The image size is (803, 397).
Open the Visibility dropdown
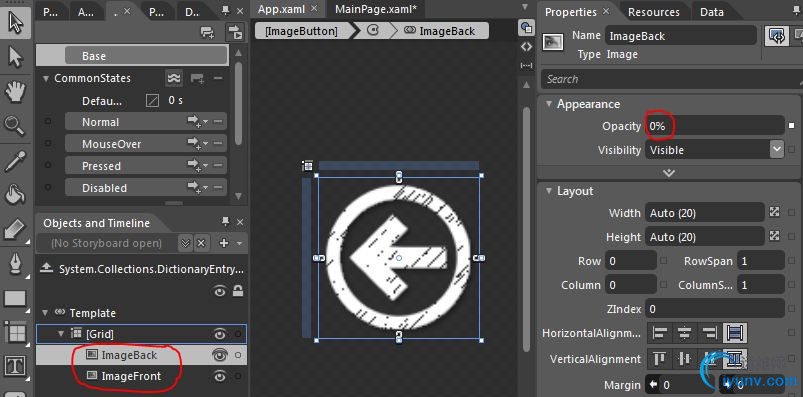[x=776, y=150]
